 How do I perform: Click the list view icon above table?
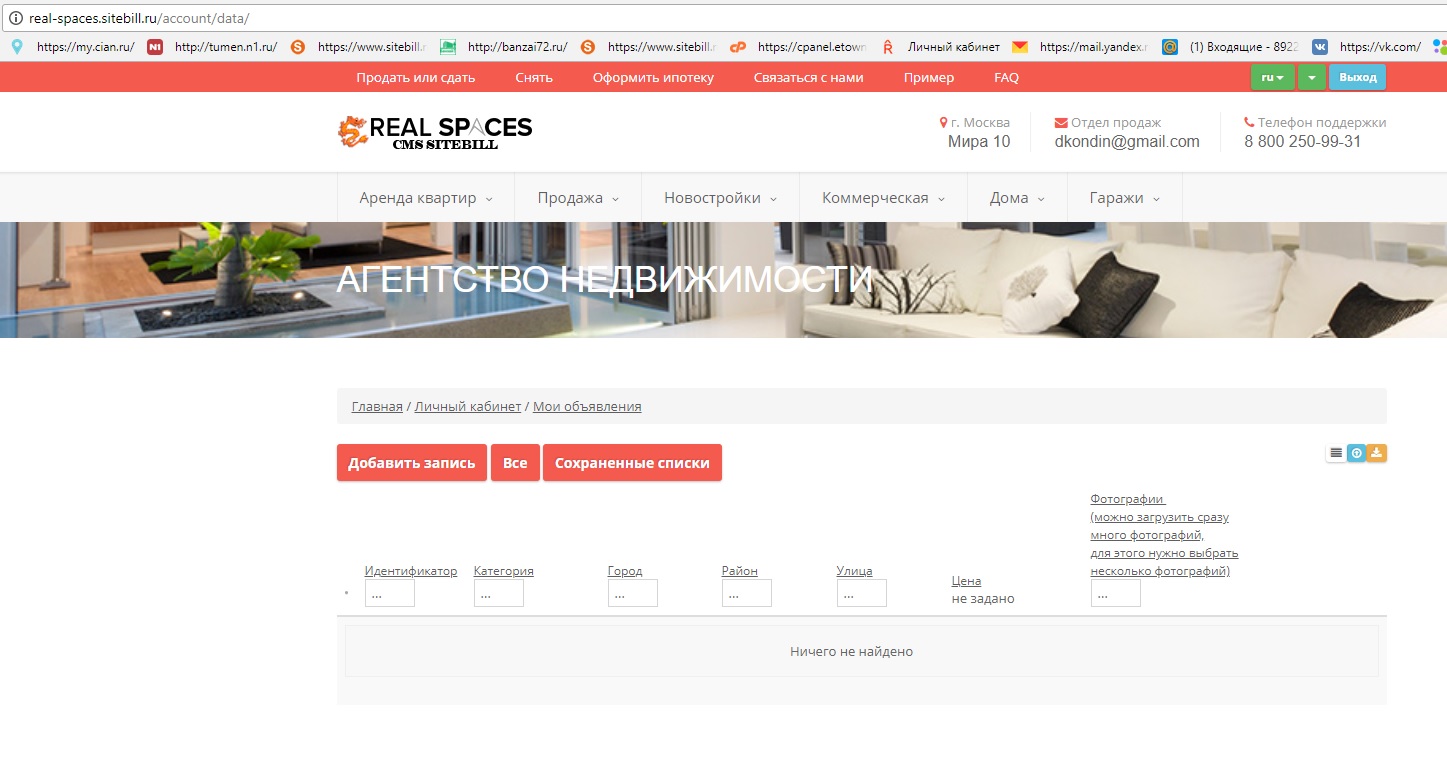tap(1336, 453)
